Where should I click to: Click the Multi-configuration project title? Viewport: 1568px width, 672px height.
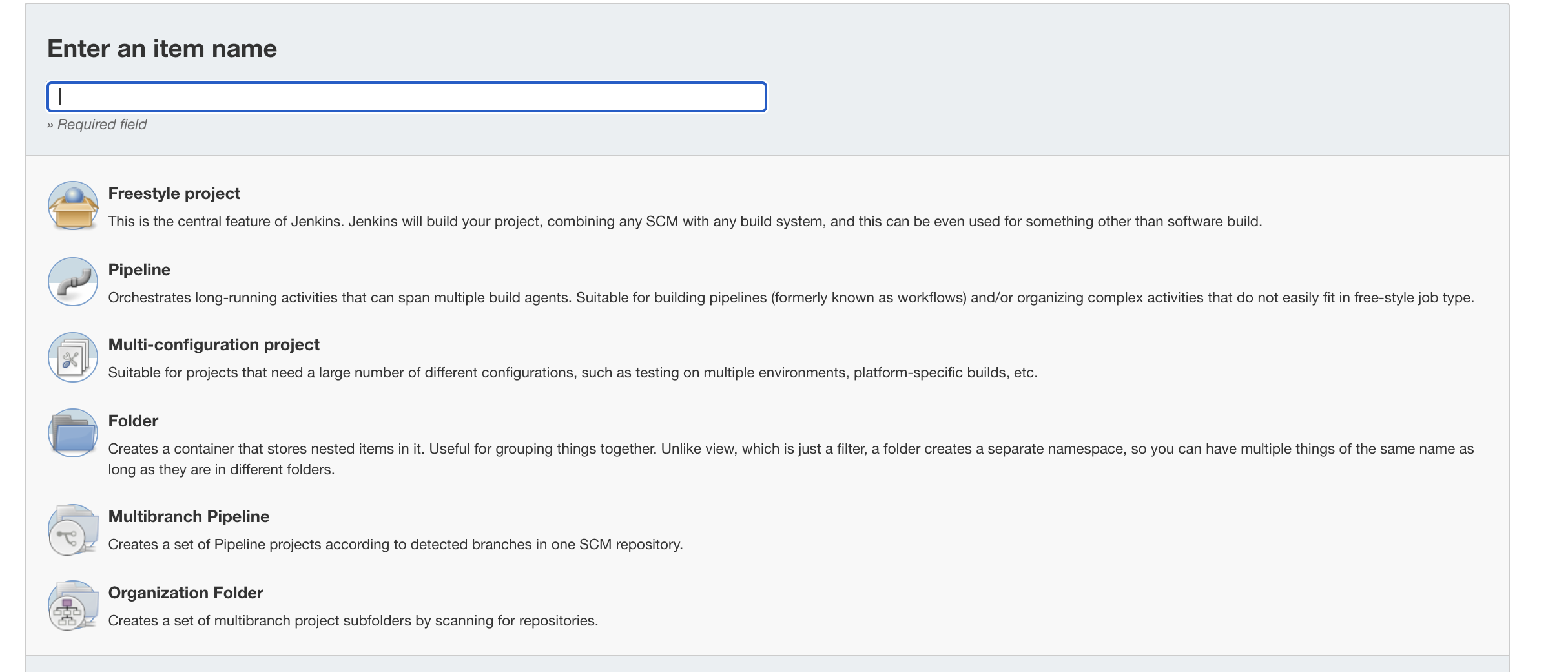click(x=214, y=344)
